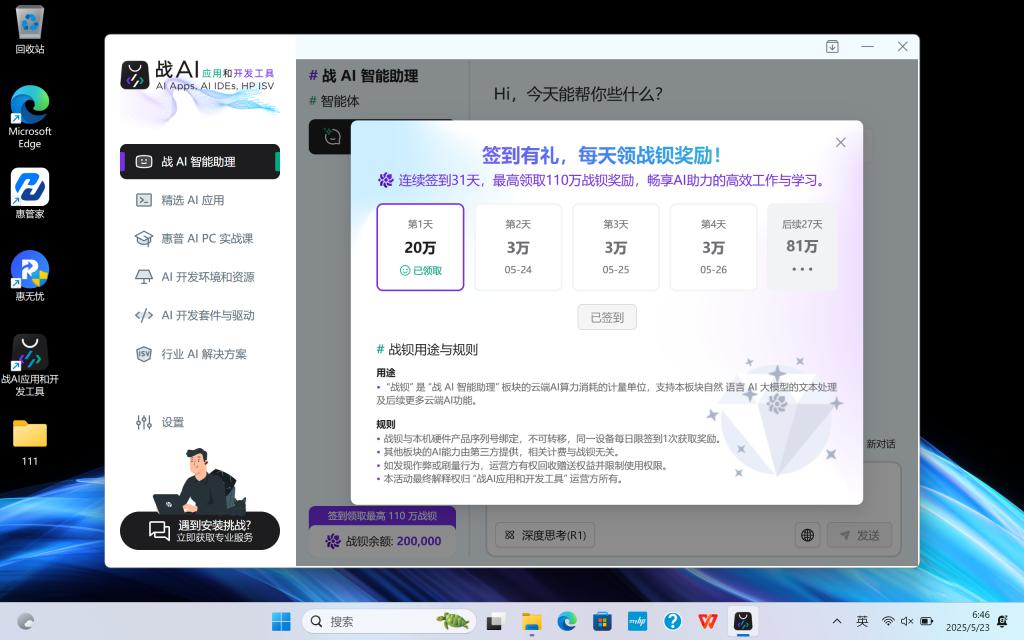Click the 战钡用途与规则 heading

click(x=427, y=349)
